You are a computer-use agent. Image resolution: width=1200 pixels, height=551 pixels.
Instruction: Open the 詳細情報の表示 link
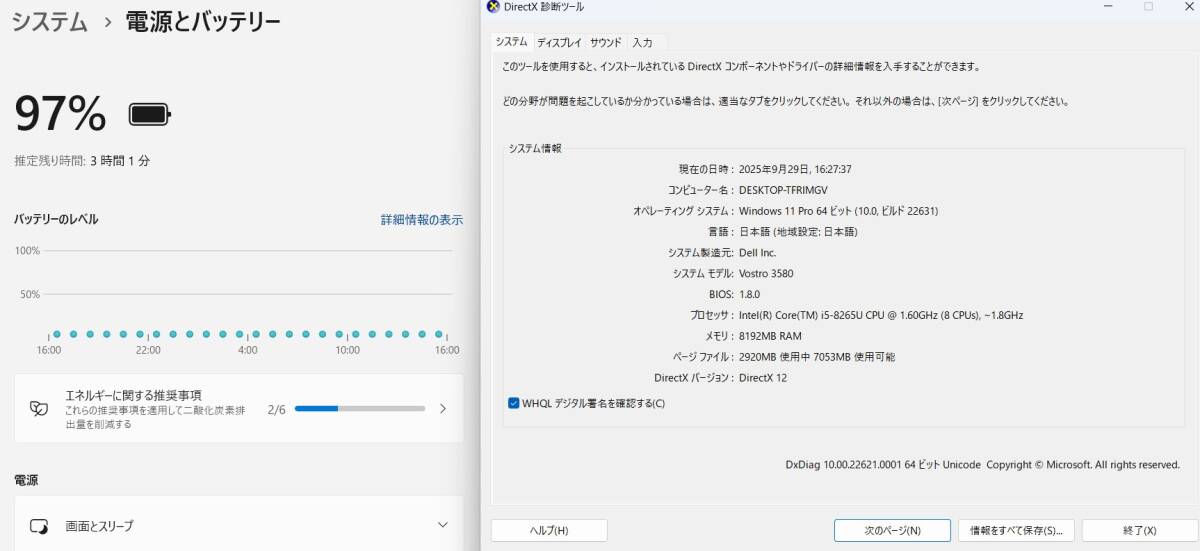point(422,220)
